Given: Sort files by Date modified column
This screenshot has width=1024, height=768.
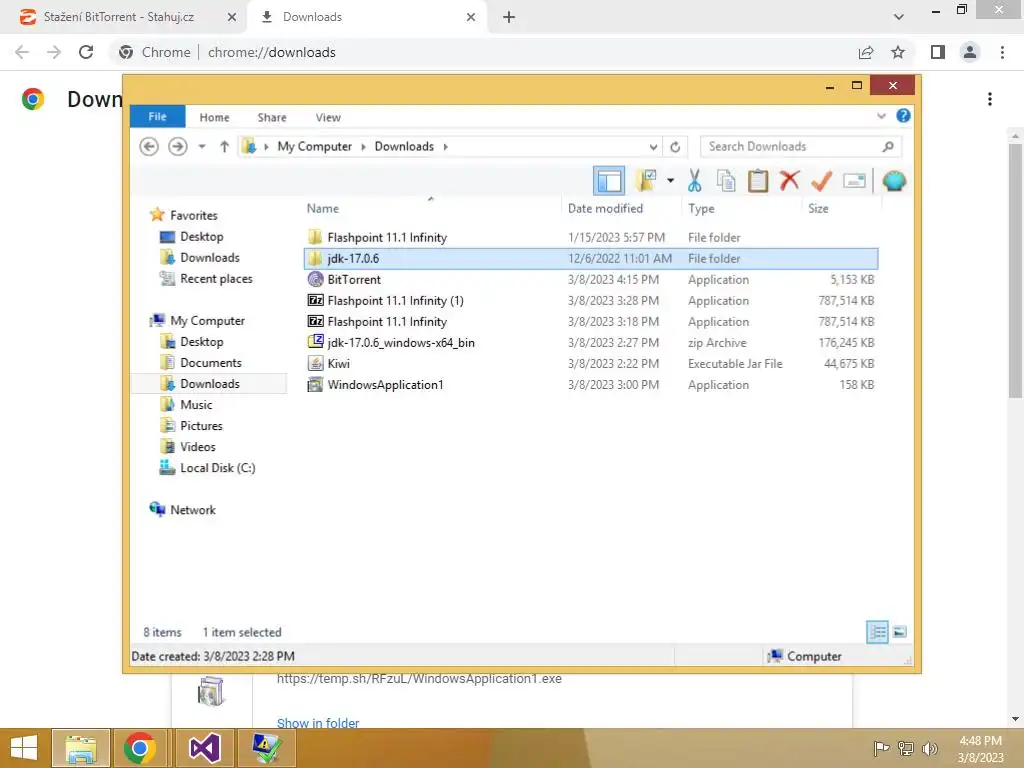Looking at the screenshot, I should tap(605, 208).
